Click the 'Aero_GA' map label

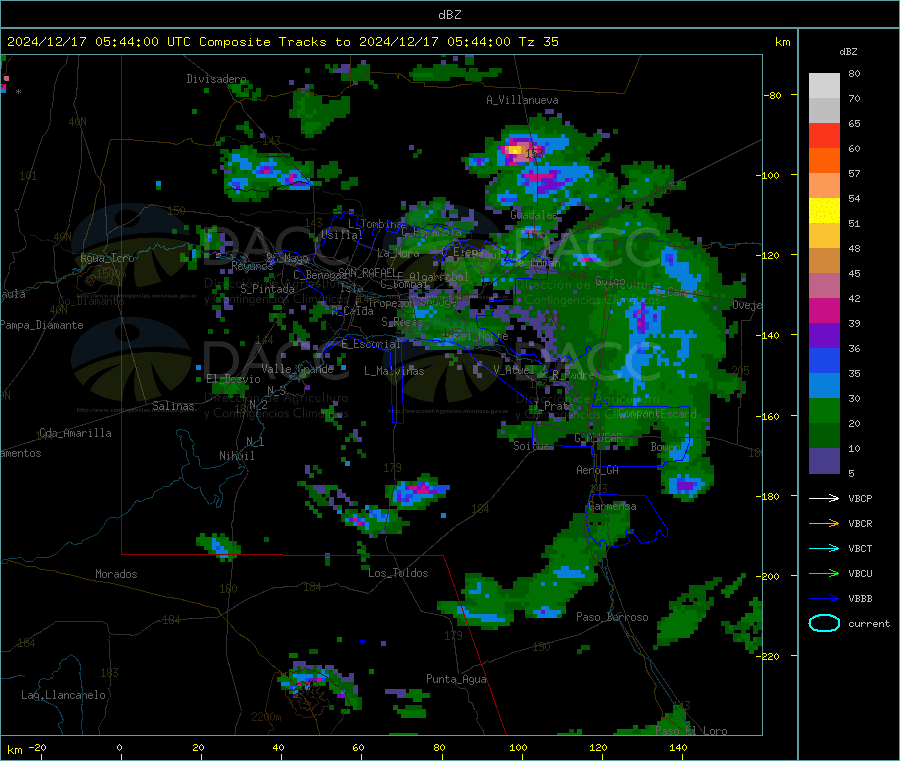coord(598,470)
